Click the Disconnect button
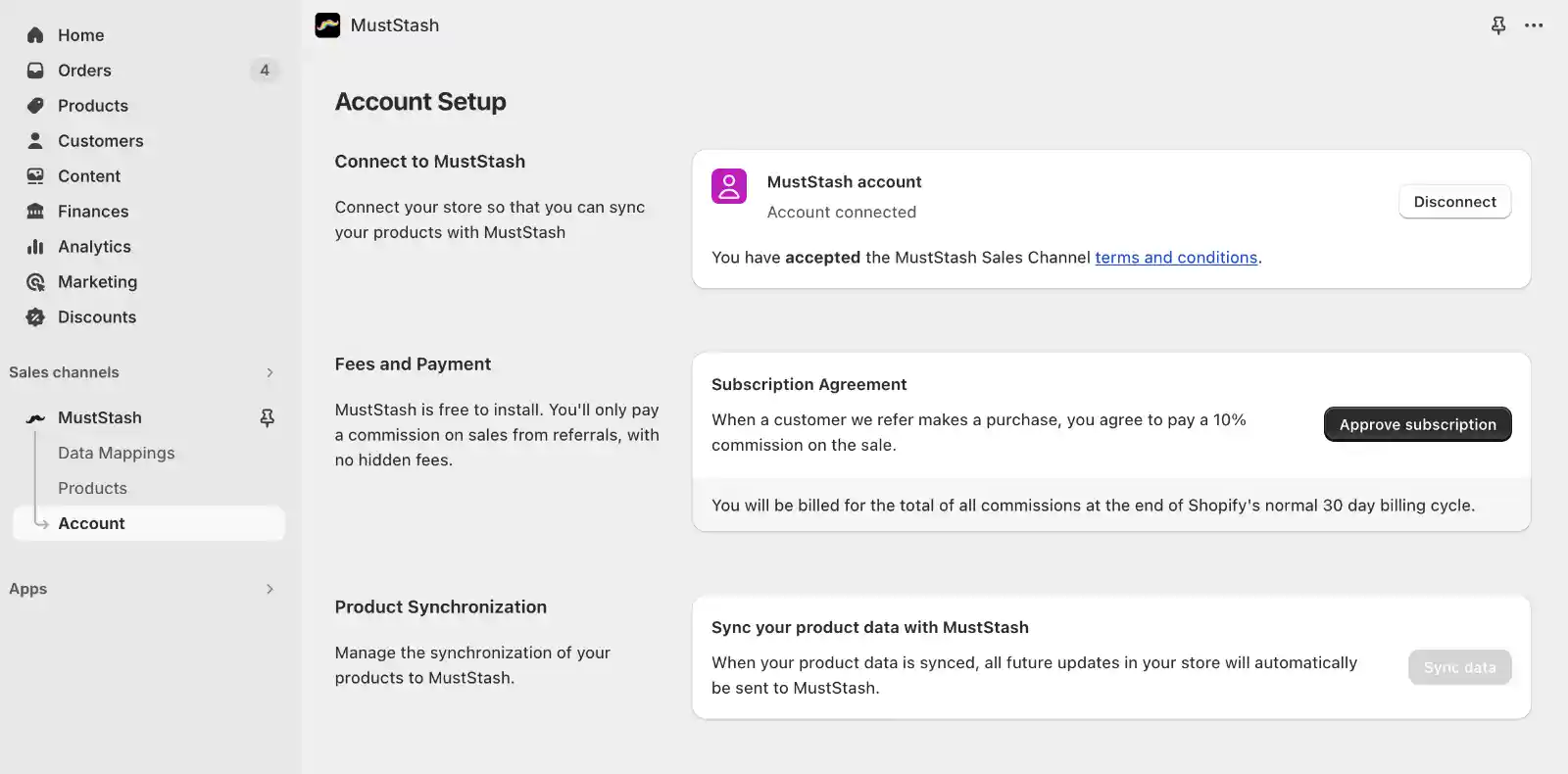Image resolution: width=1568 pixels, height=774 pixels. coord(1454,202)
